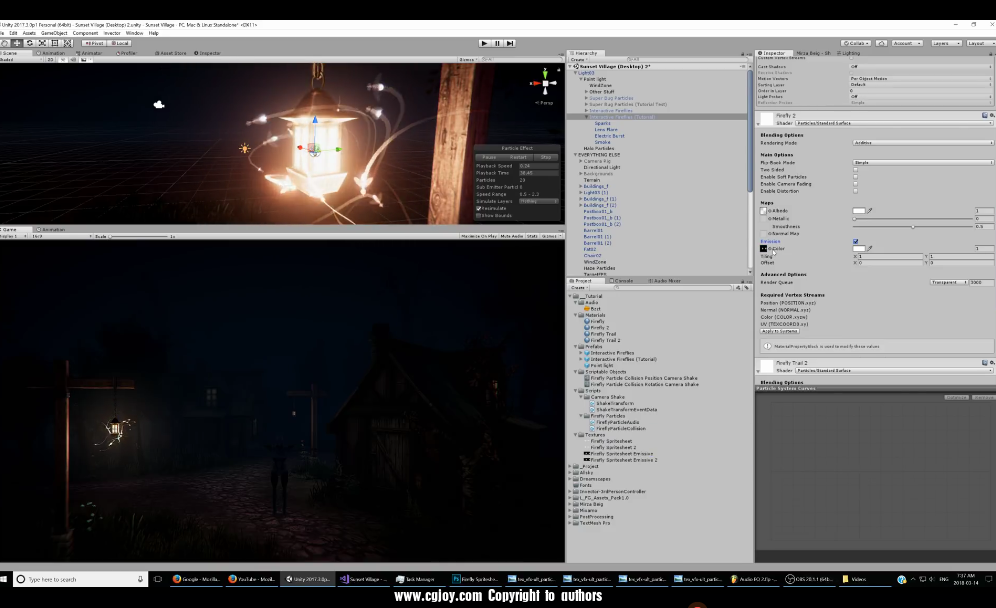Select the Hand tool in the toolbar
996x608 pixels.
[5, 43]
